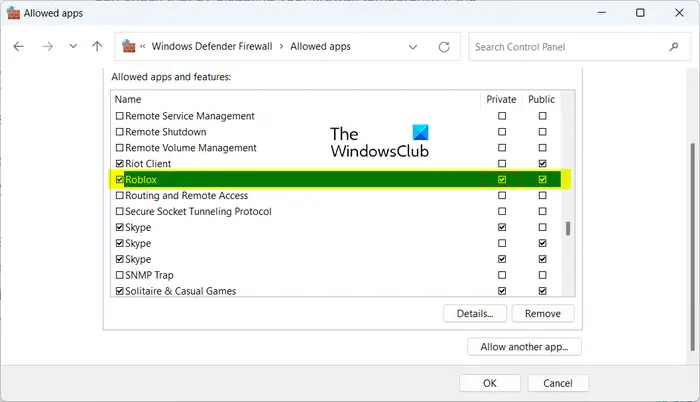The image size is (700, 402).
Task: Click the firewall icon in title bar
Action: pyautogui.click(x=13, y=13)
